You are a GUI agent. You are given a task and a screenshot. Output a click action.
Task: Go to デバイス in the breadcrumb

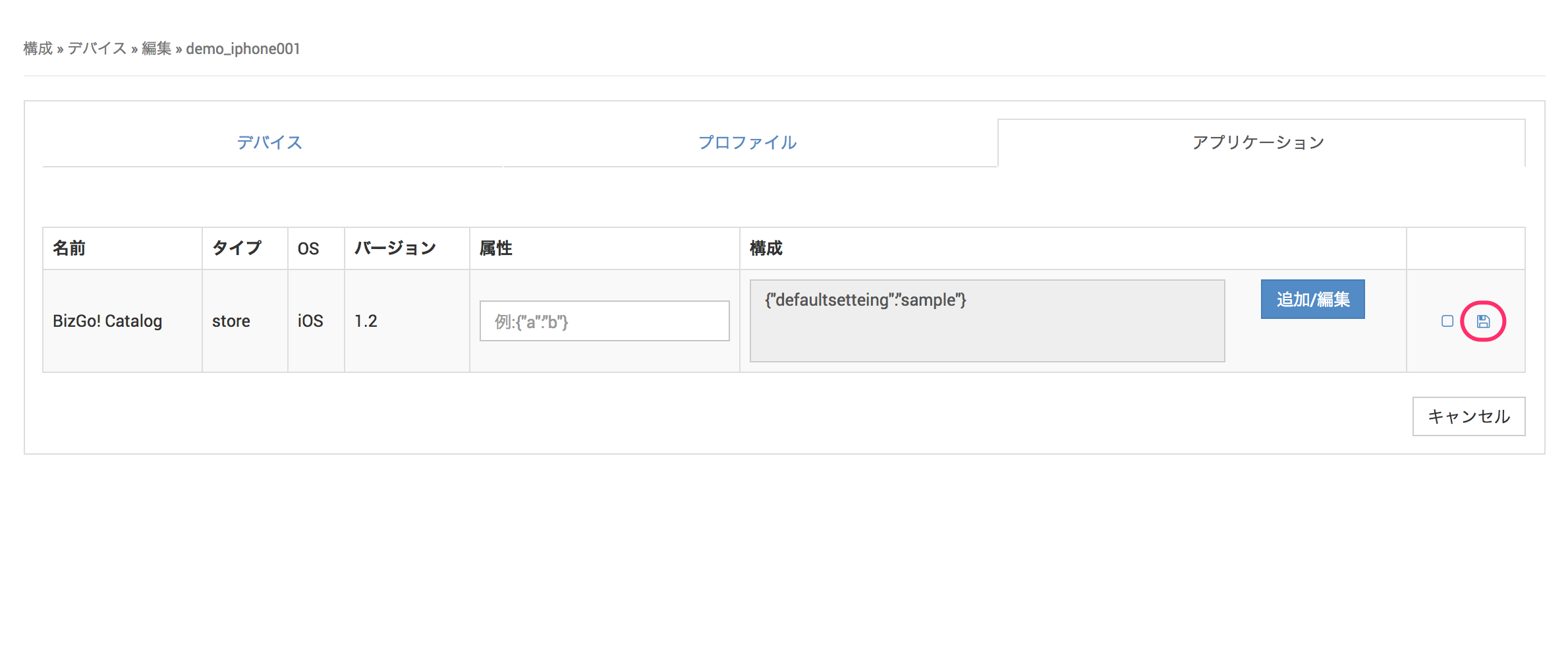tap(98, 49)
